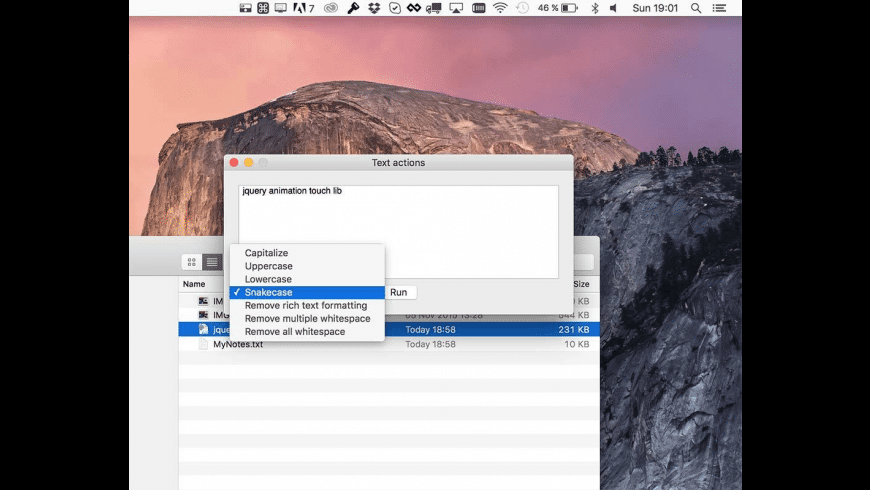Select the MyNotes.txt file row
The image size is (870, 490).
pyautogui.click(x=389, y=344)
